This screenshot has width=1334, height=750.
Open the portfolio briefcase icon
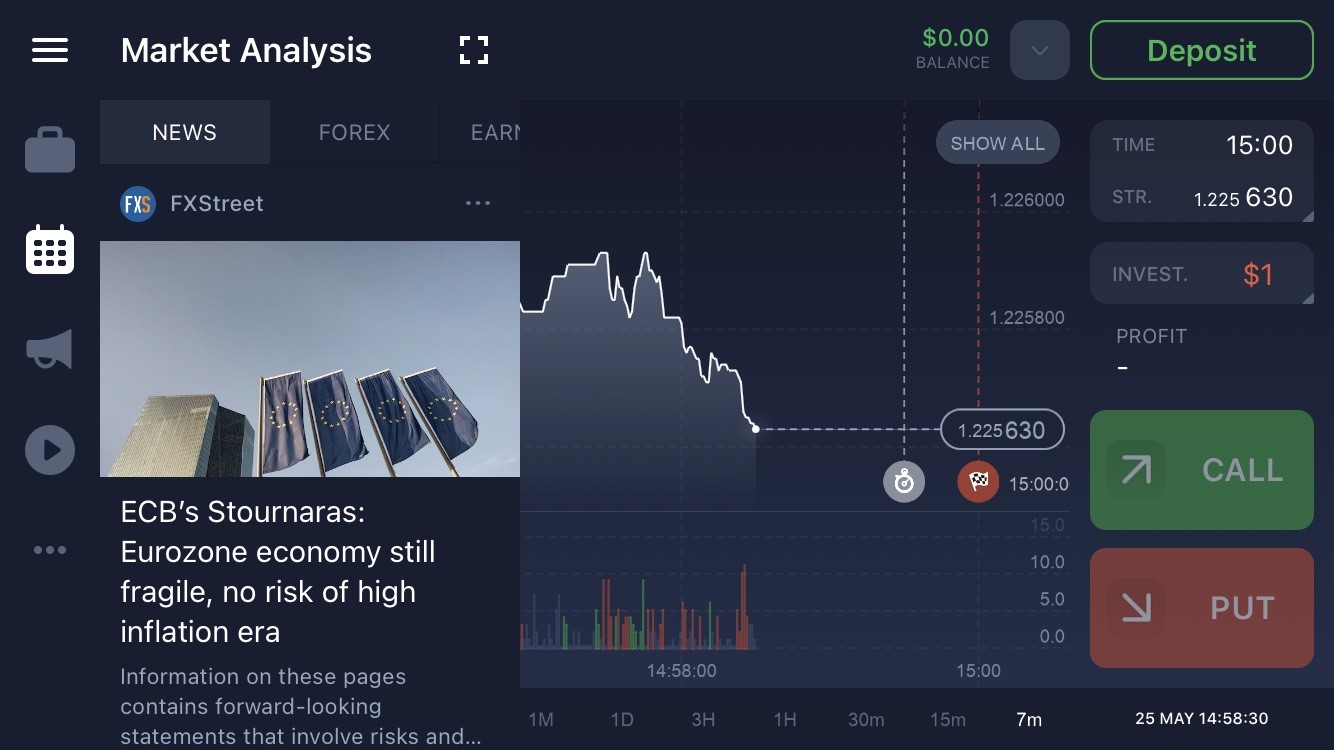click(50, 150)
